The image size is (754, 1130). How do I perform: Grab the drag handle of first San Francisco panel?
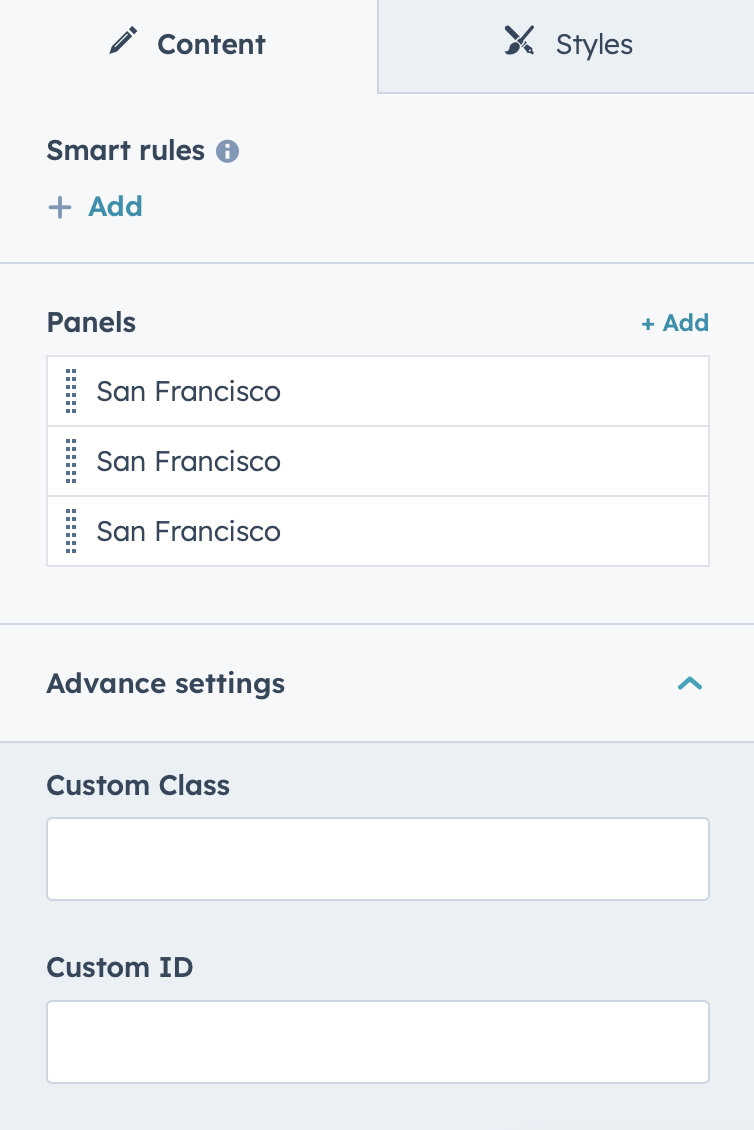coord(71,391)
